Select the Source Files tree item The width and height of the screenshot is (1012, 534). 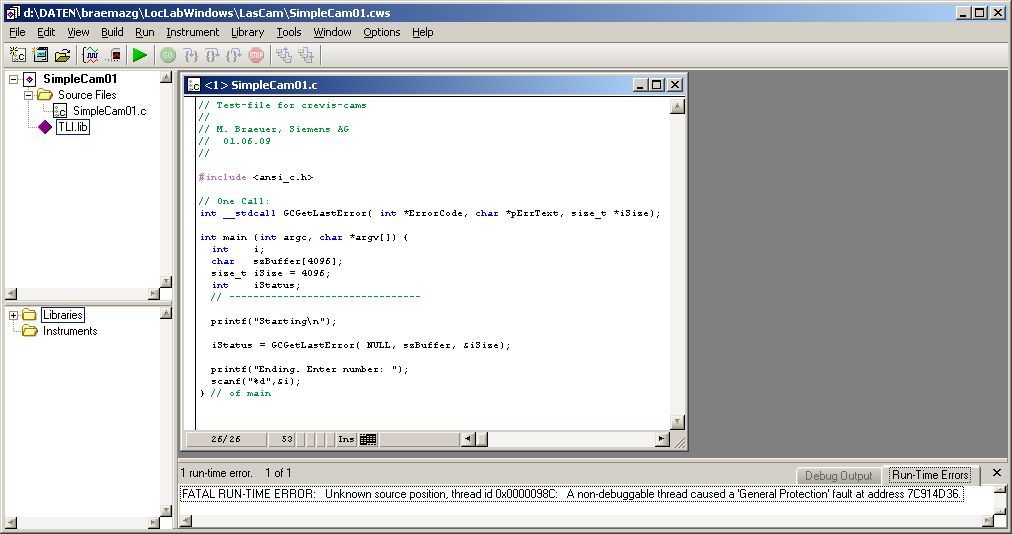pos(87,95)
